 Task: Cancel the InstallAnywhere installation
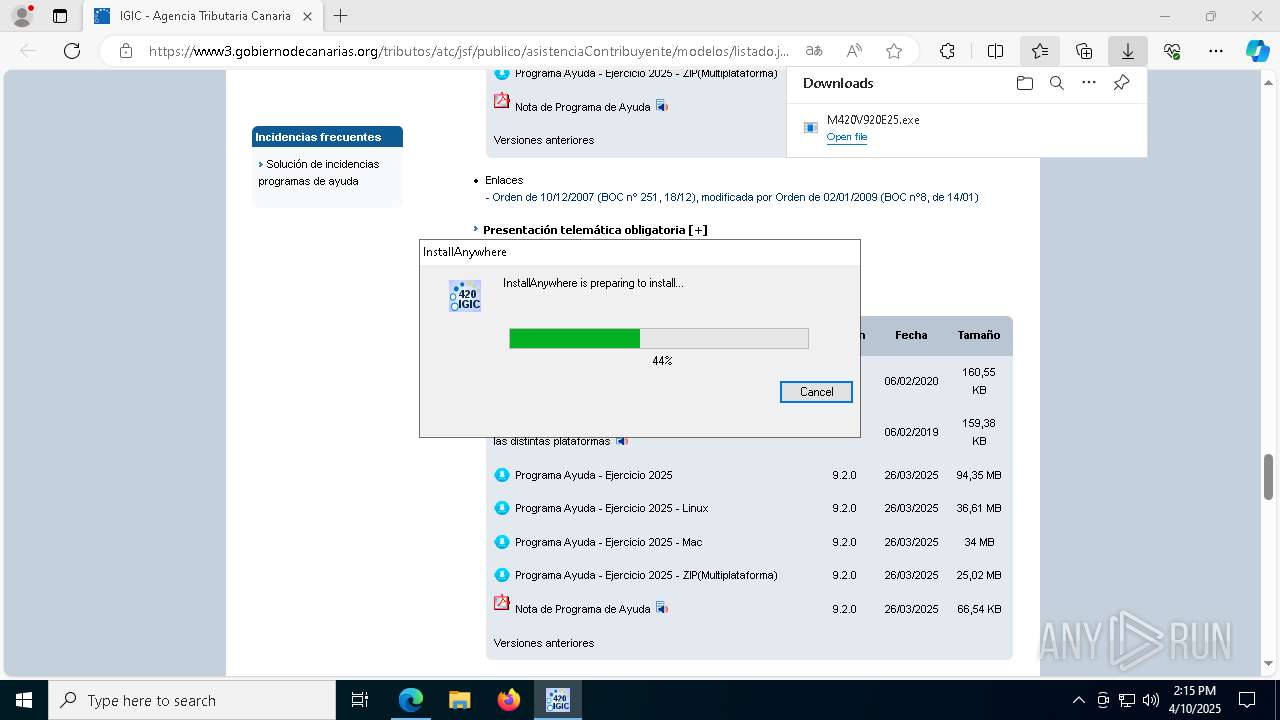816,392
